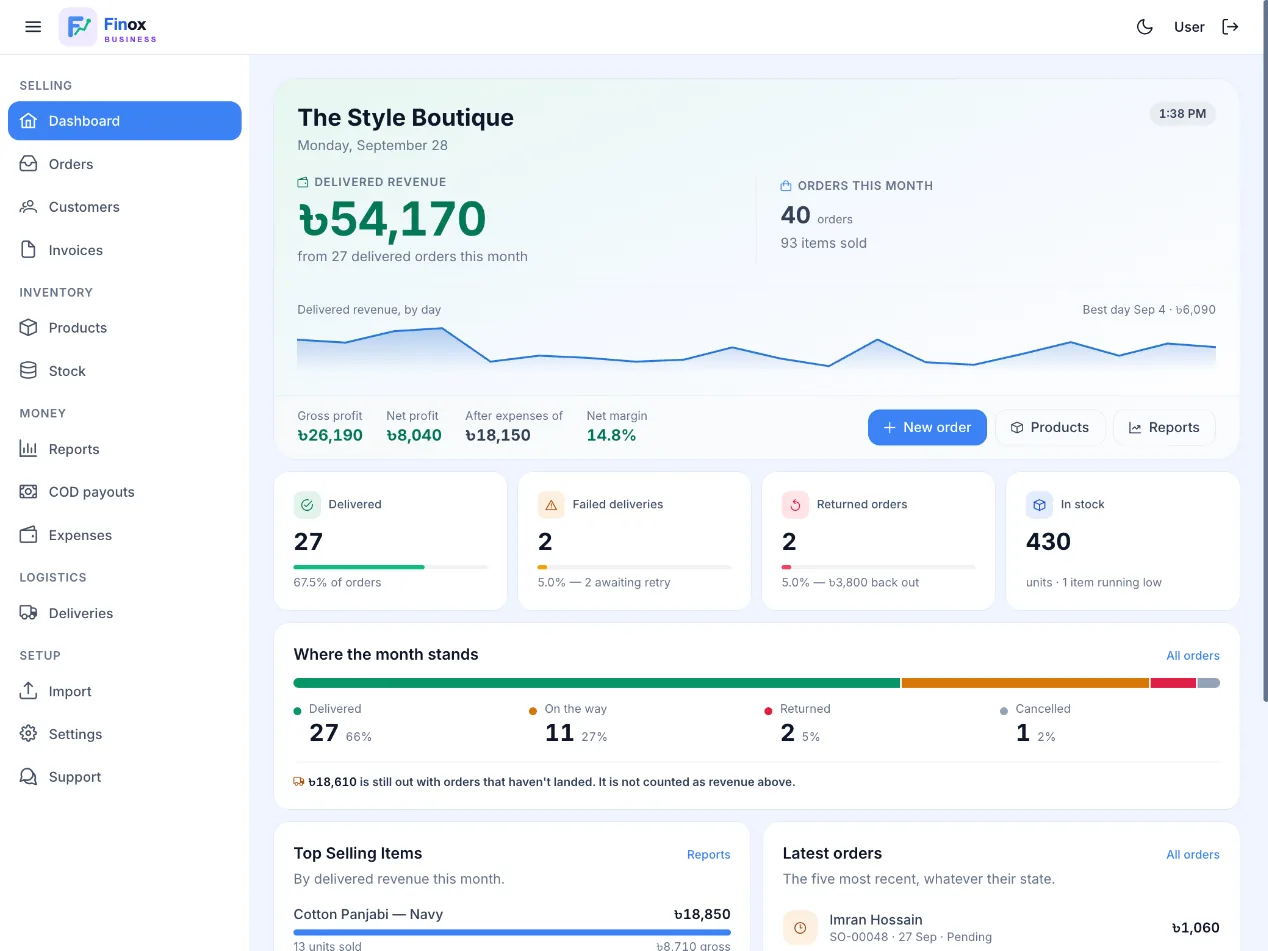Click the New order button

(x=927, y=427)
